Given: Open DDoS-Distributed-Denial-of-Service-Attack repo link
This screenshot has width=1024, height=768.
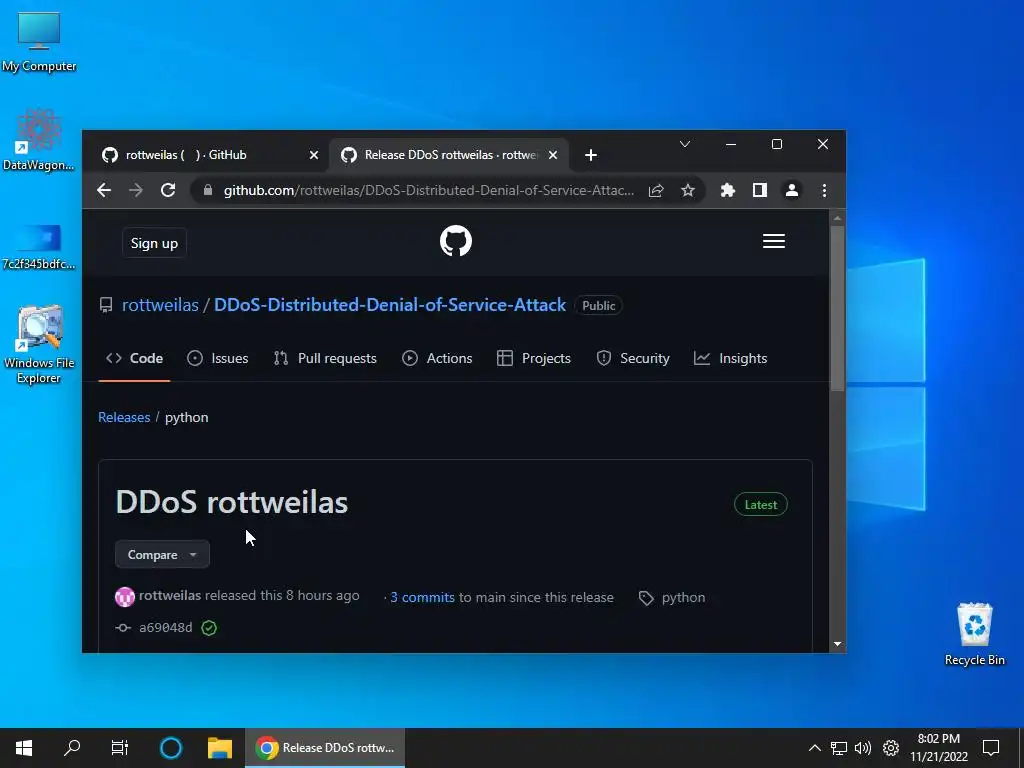Looking at the screenshot, I should coord(390,305).
